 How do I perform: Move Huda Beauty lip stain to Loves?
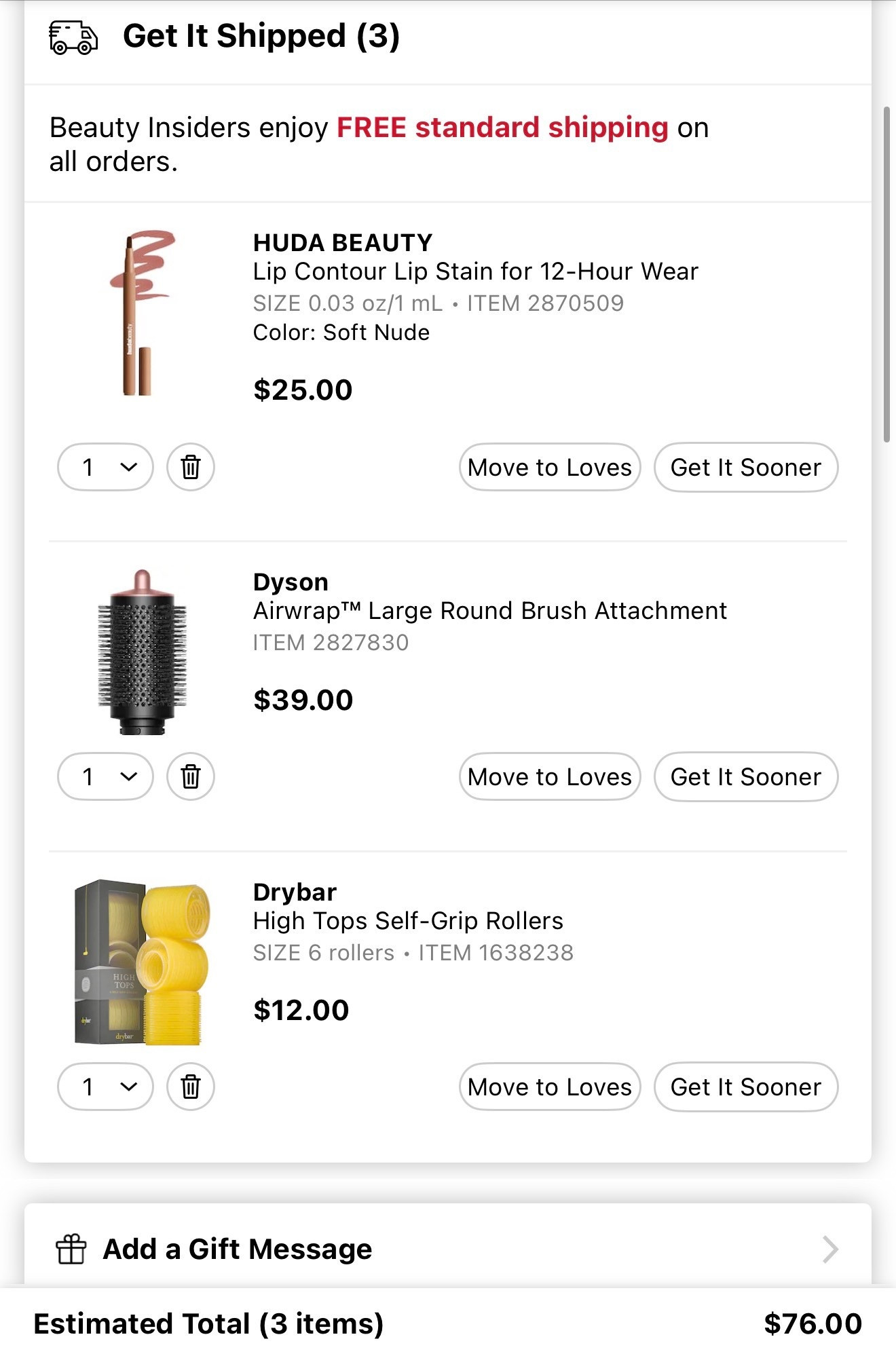pos(550,467)
